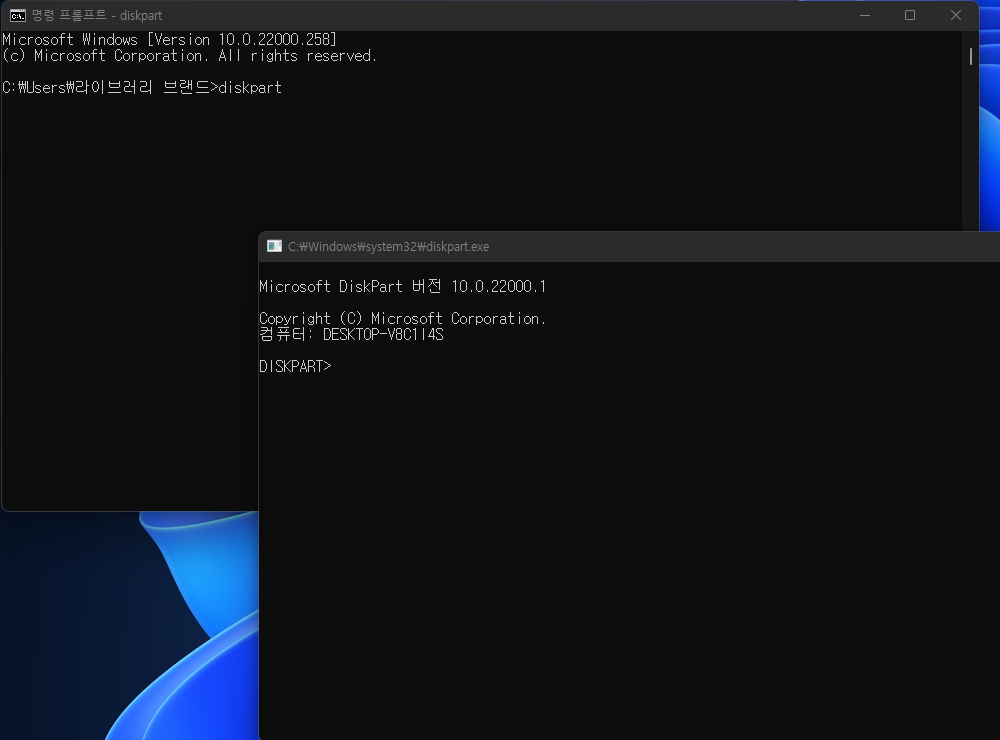Click the diskpart.exe window title bar
The image size is (1000, 740).
(x=629, y=246)
